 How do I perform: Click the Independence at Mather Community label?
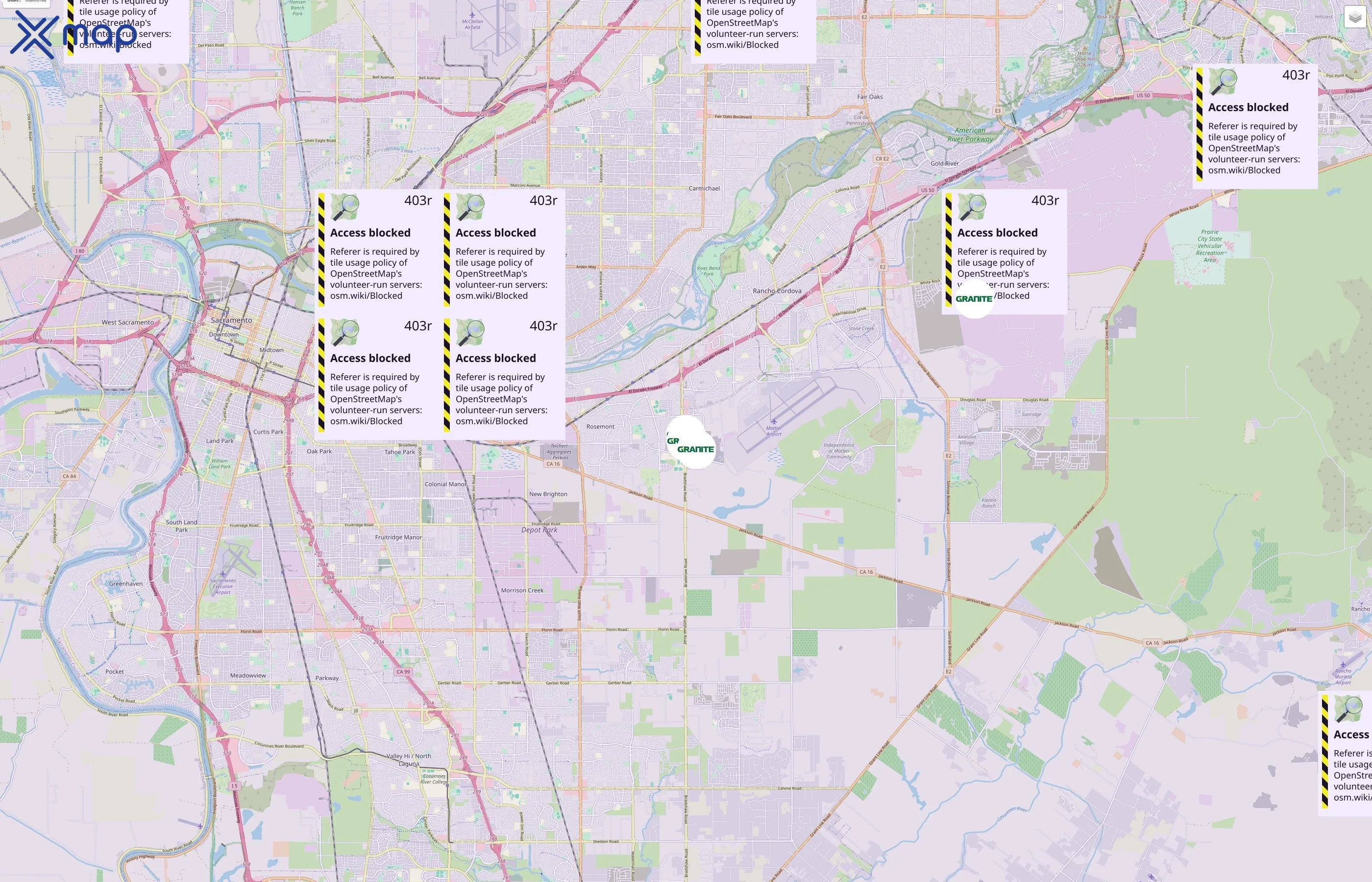click(839, 451)
